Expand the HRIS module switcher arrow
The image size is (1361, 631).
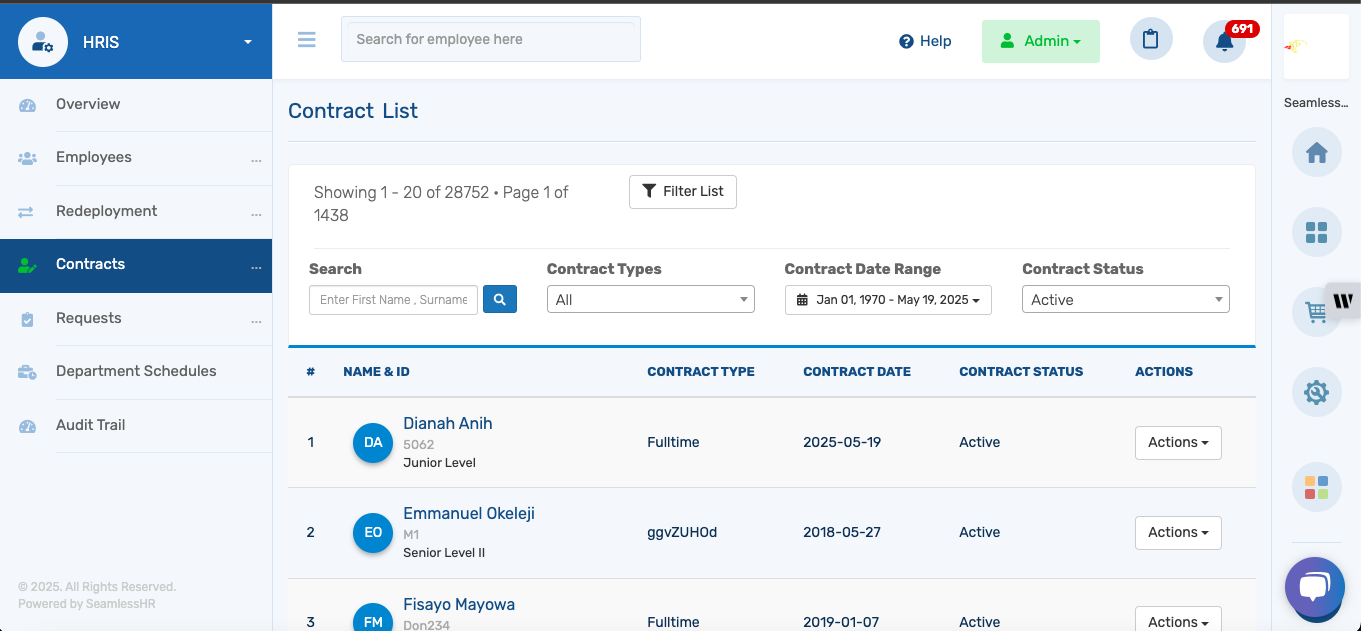[x=248, y=42]
